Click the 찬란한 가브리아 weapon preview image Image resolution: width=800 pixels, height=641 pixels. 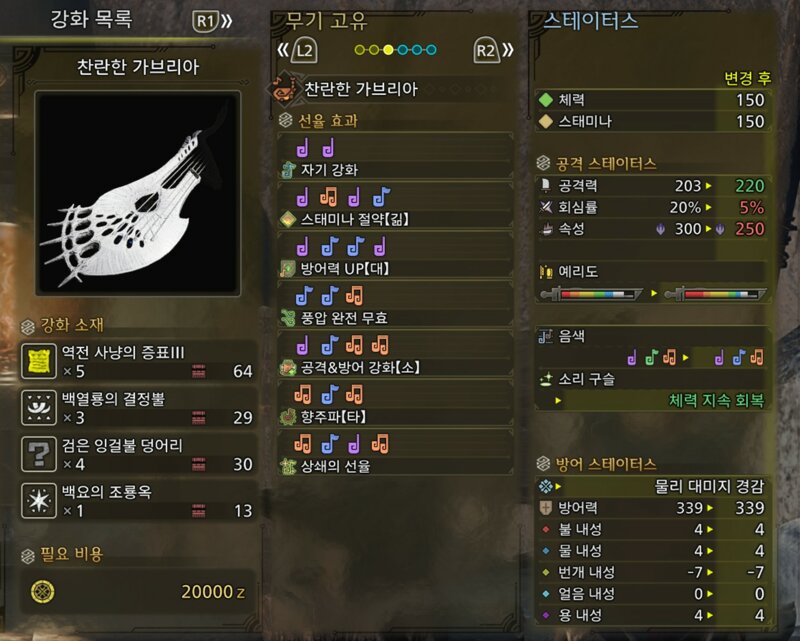138,193
